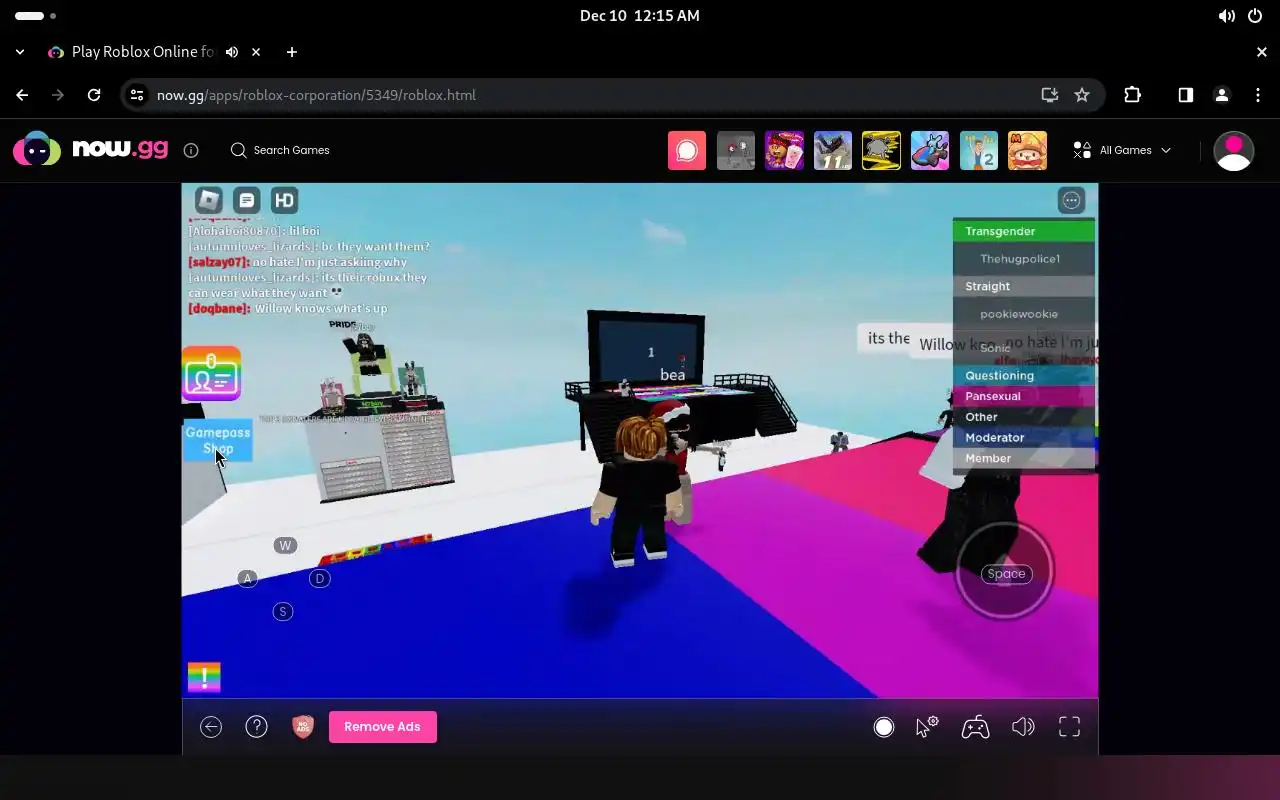
Task: Hit the Space jump button
Action: (x=1005, y=573)
